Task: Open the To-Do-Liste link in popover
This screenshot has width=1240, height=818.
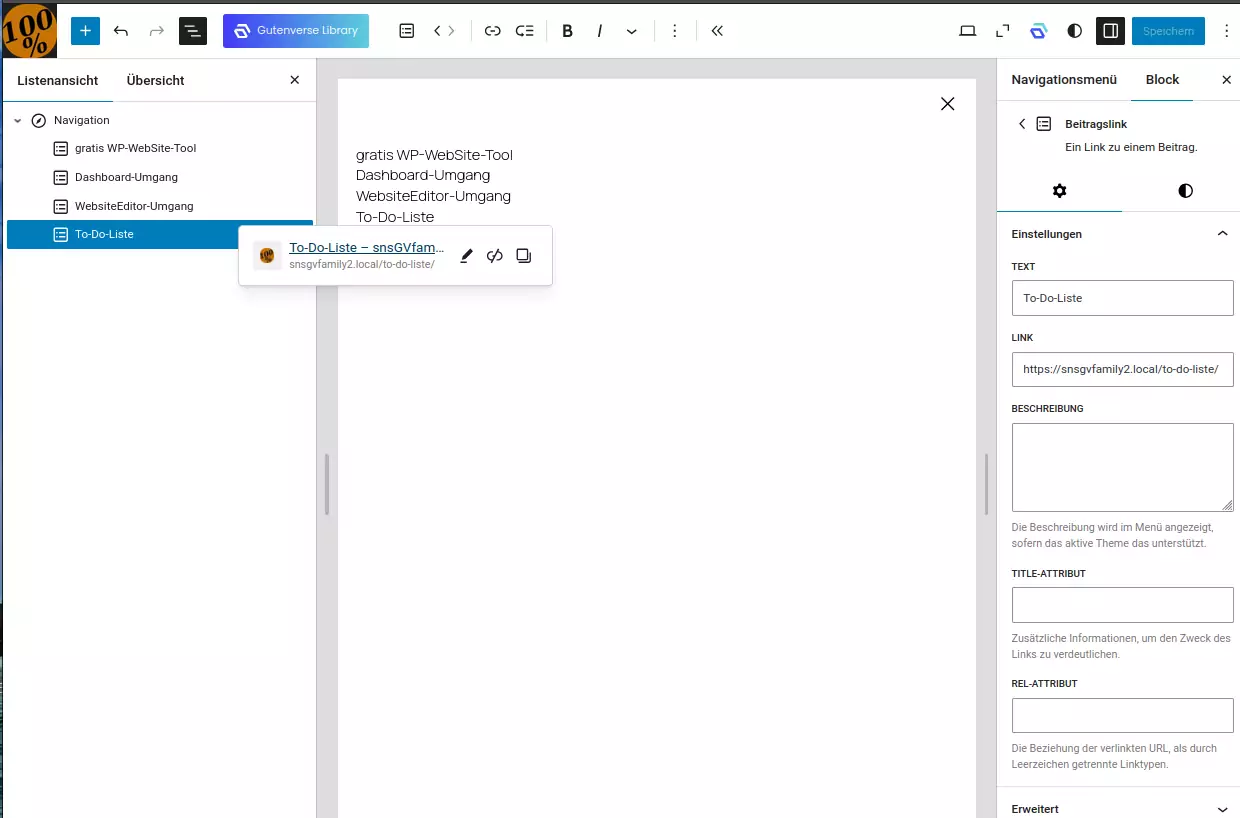Action: (x=366, y=248)
